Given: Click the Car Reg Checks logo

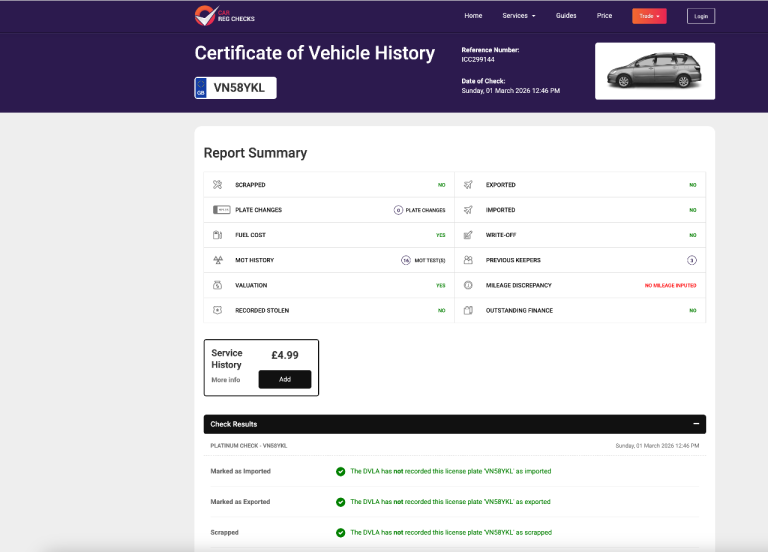Looking at the screenshot, I should [x=225, y=16].
